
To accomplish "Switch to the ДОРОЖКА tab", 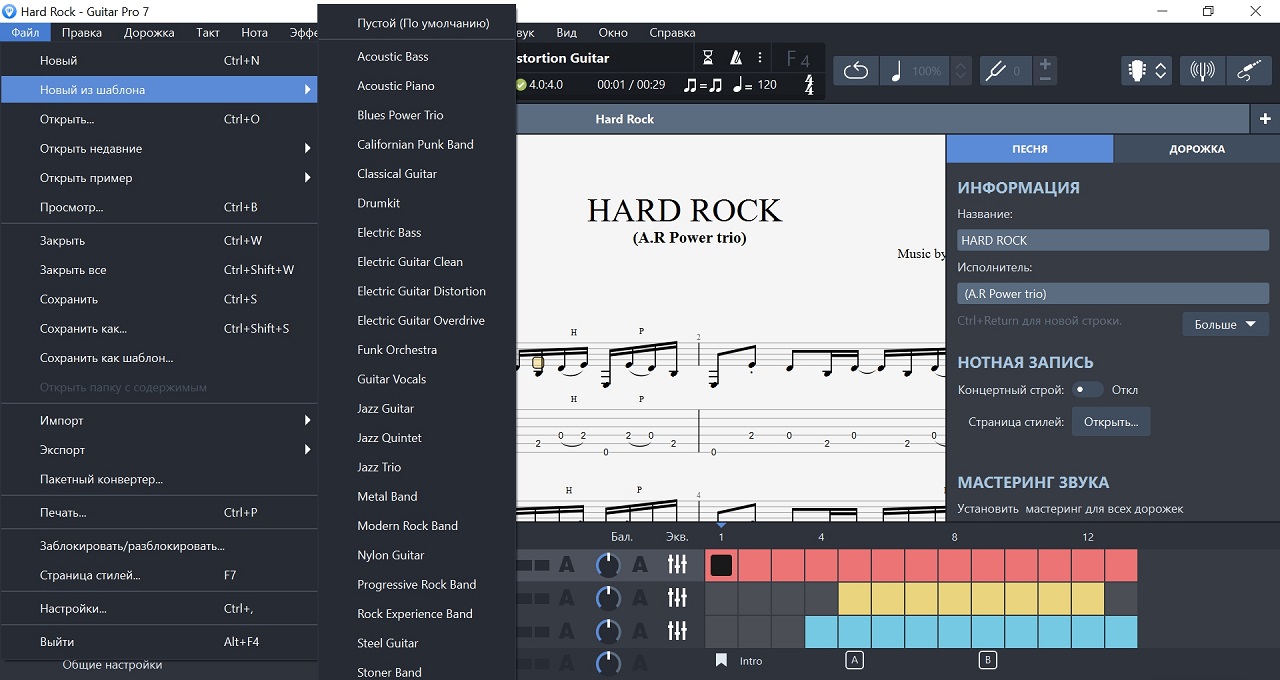I will coord(1196,149).
